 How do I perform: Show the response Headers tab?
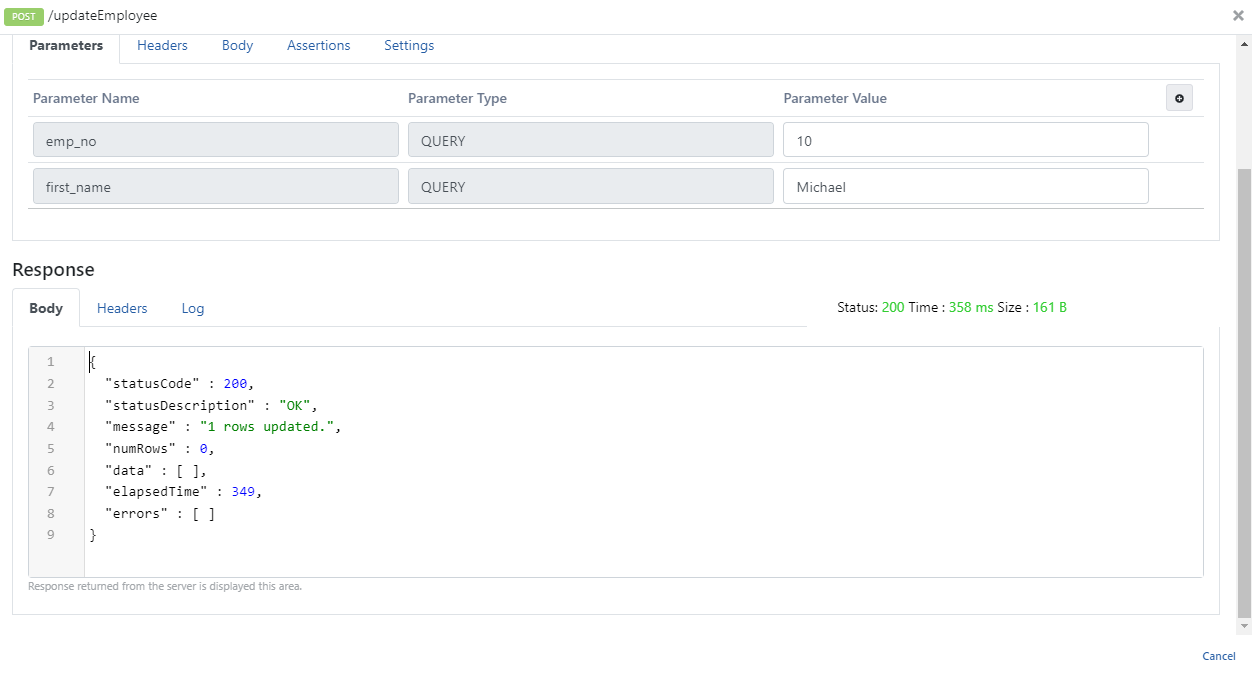click(122, 308)
